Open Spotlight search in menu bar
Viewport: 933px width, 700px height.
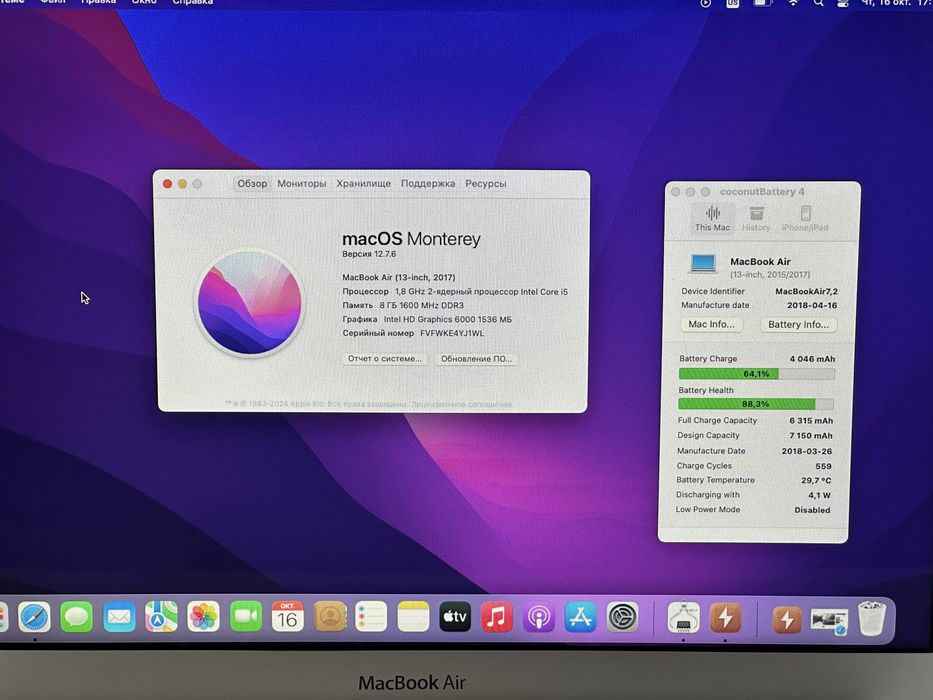pyautogui.click(x=819, y=3)
